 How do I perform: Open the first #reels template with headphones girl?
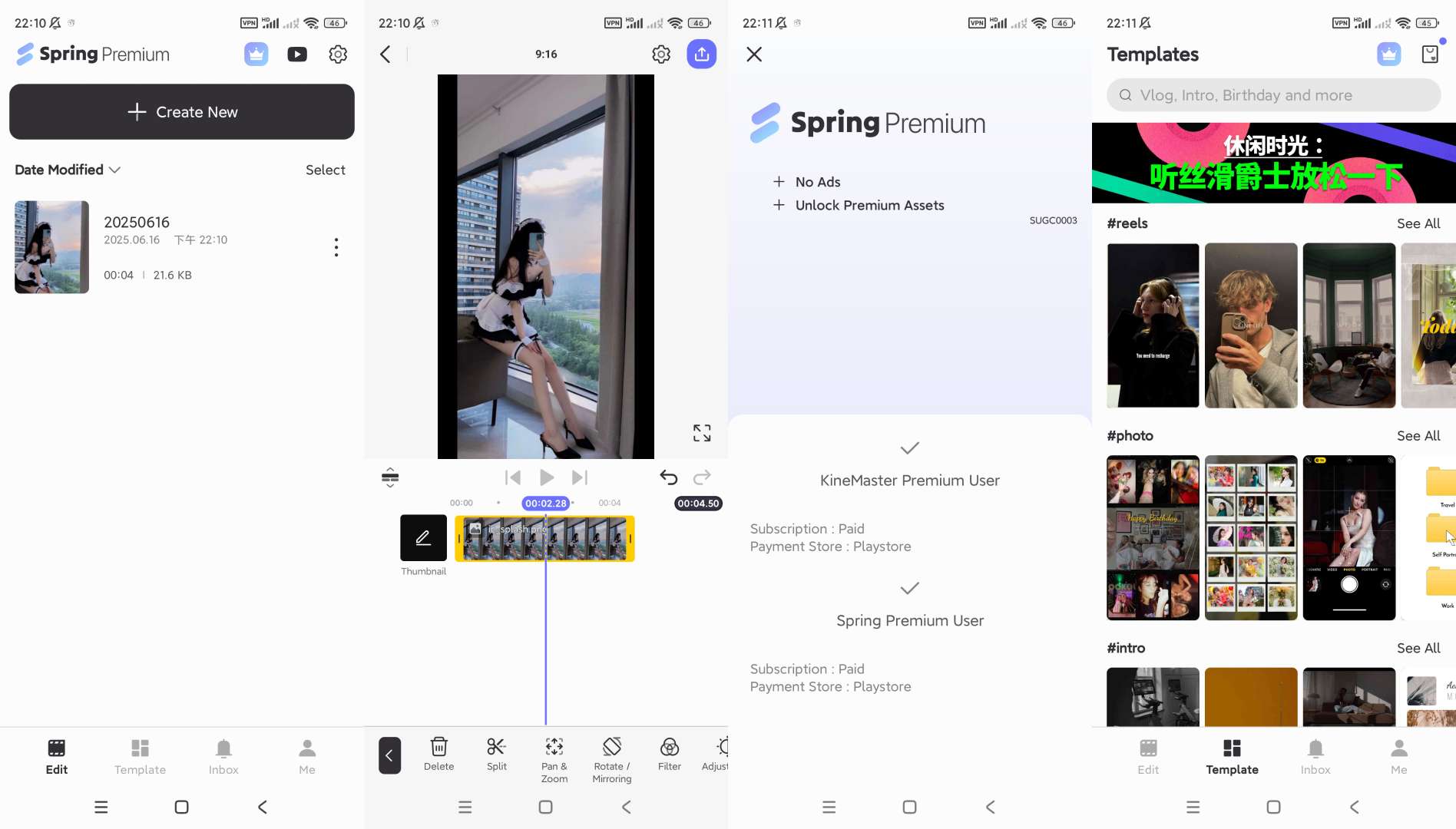pyautogui.click(x=1153, y=325)
